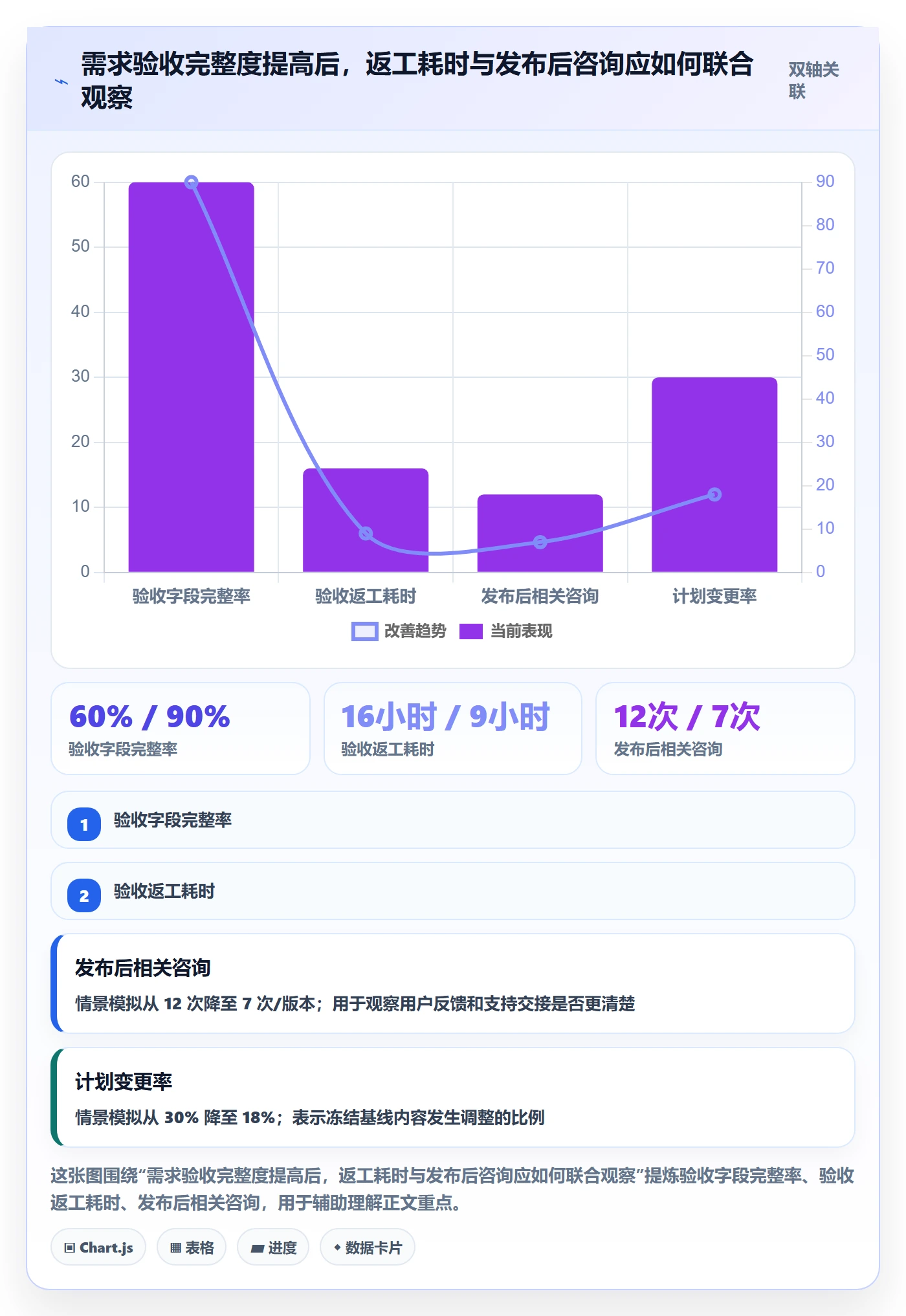The width and height of the screenshot is (906, 1316).
Task: Click the Chart.js tag icon
Action: tap(70, 1247)
